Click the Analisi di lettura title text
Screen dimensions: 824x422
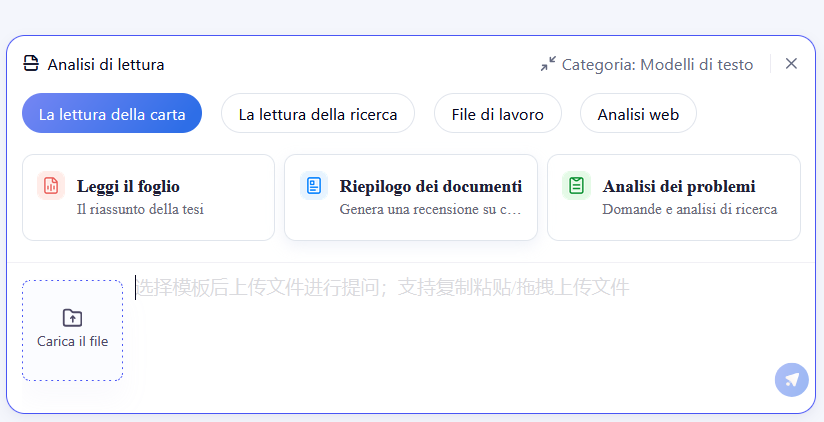point(106,64)
